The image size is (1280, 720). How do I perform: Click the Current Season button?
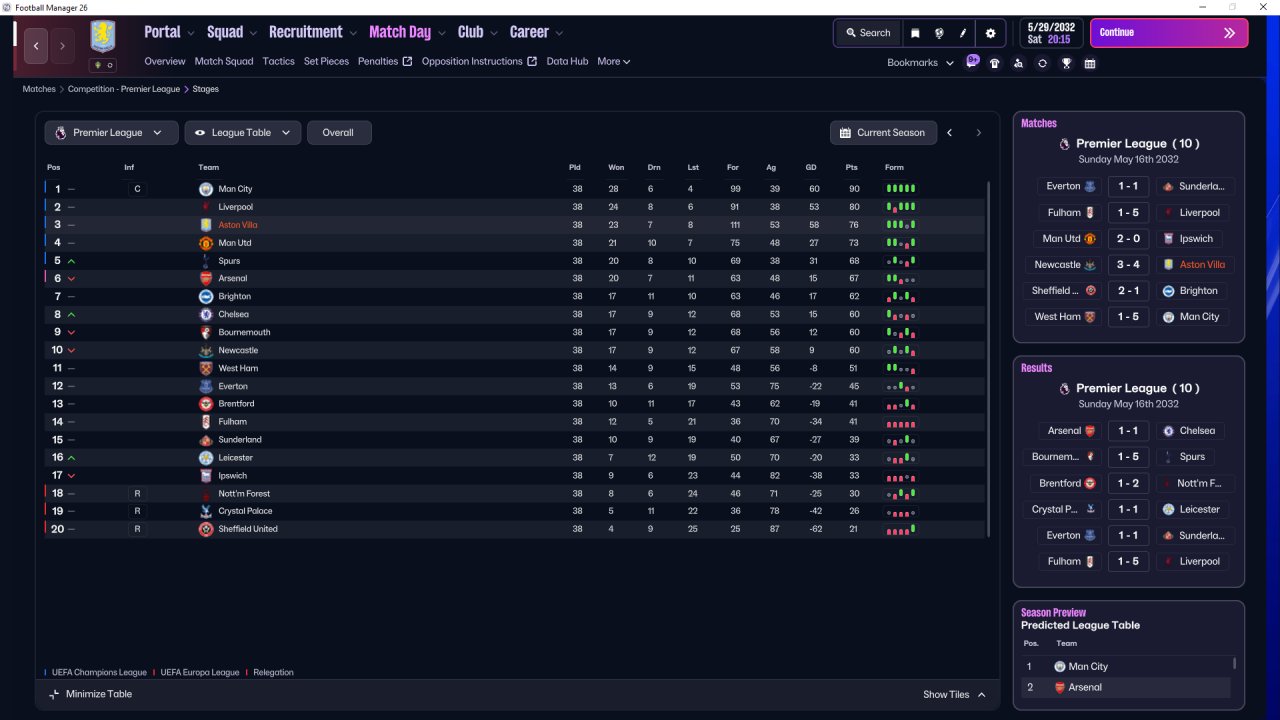coord(882,133)
